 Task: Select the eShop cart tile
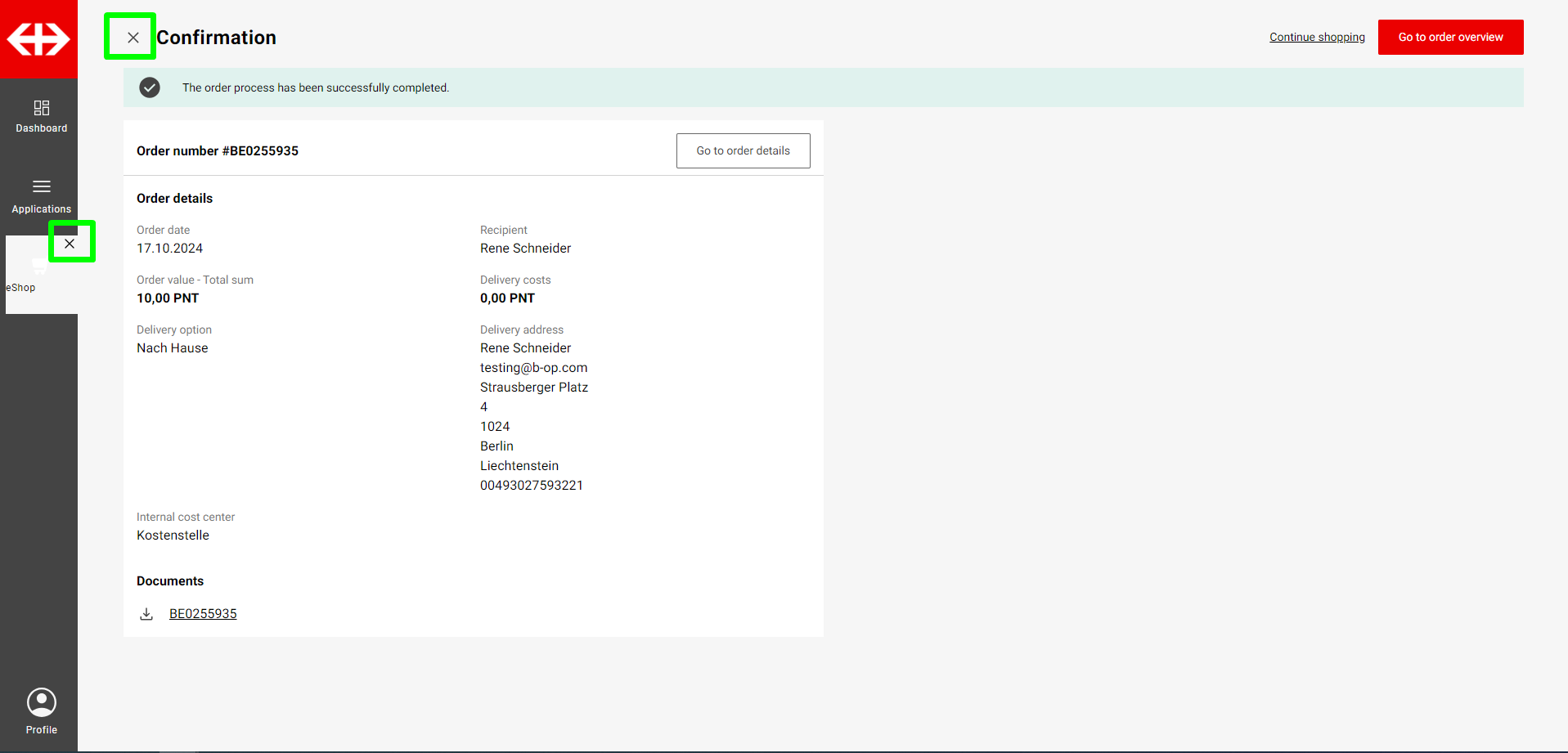tap(33, 276)
